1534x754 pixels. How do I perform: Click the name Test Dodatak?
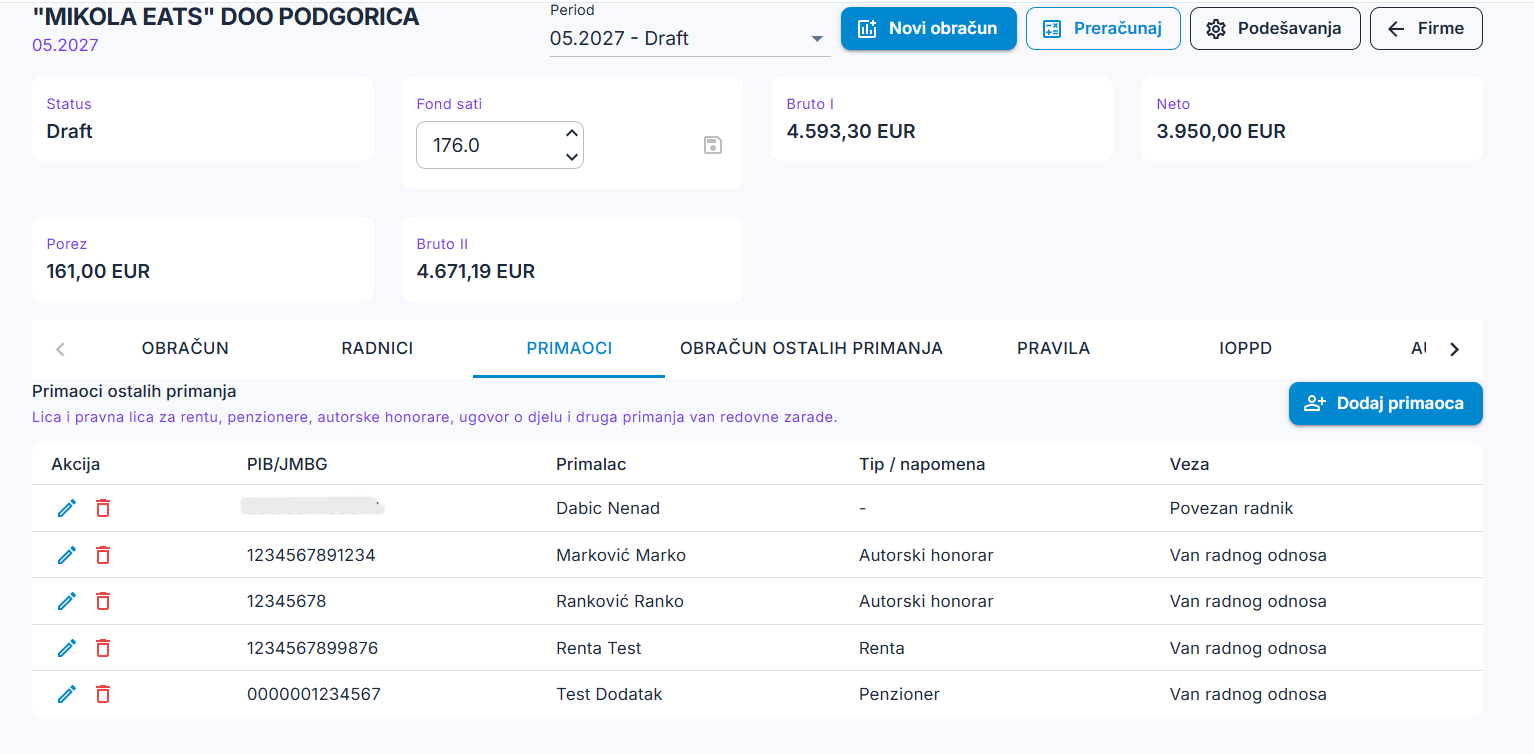(609, 694)
